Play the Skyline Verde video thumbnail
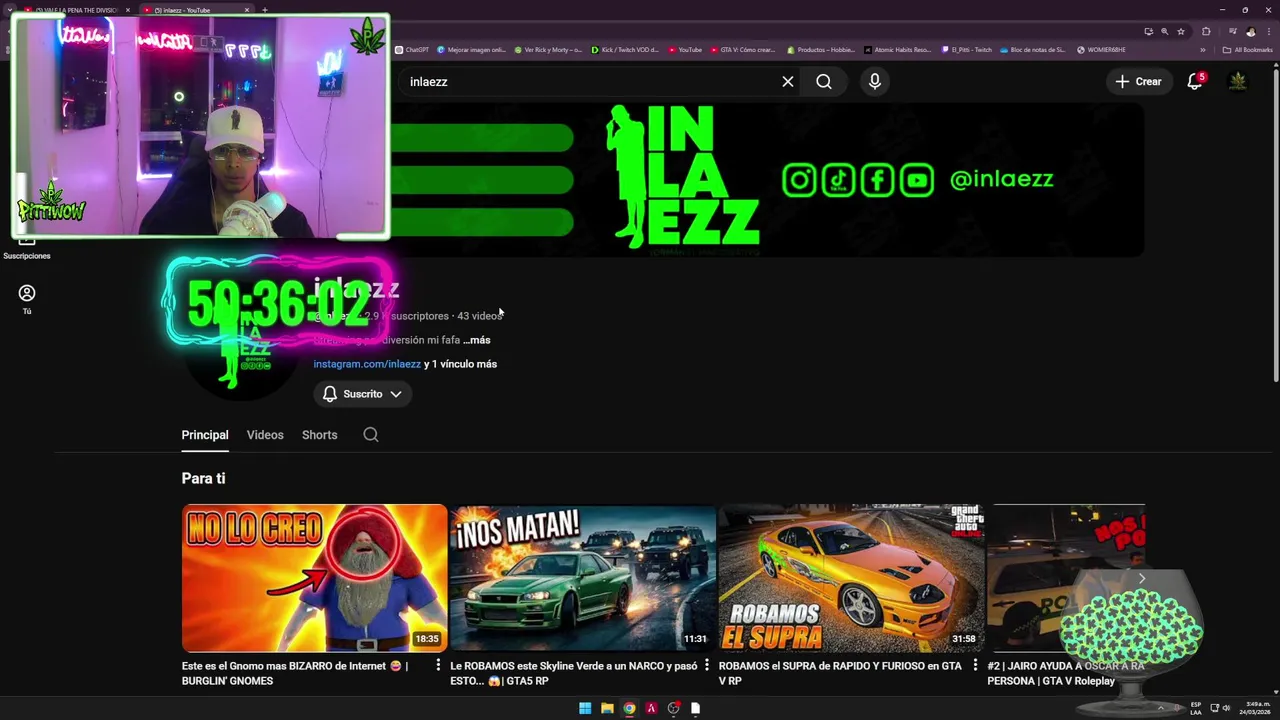The width and height of the screenshot is (1280, 720). click(582, 578)
